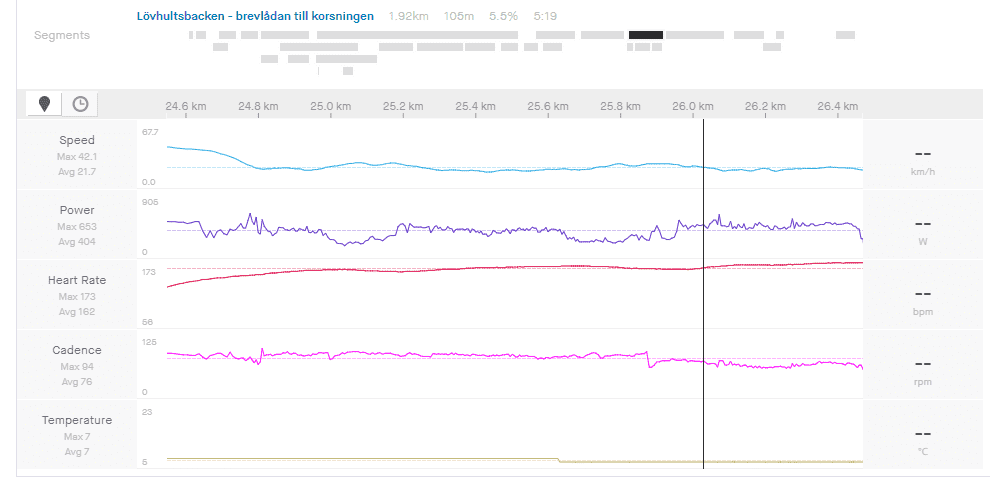Select the dark highlighted segment bar
This screenshot has height=492, width=990.
coord(646,35)
